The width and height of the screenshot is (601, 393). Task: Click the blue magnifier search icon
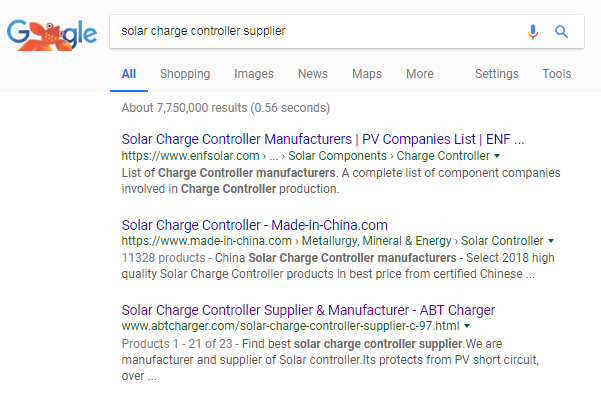click(562, 31)
